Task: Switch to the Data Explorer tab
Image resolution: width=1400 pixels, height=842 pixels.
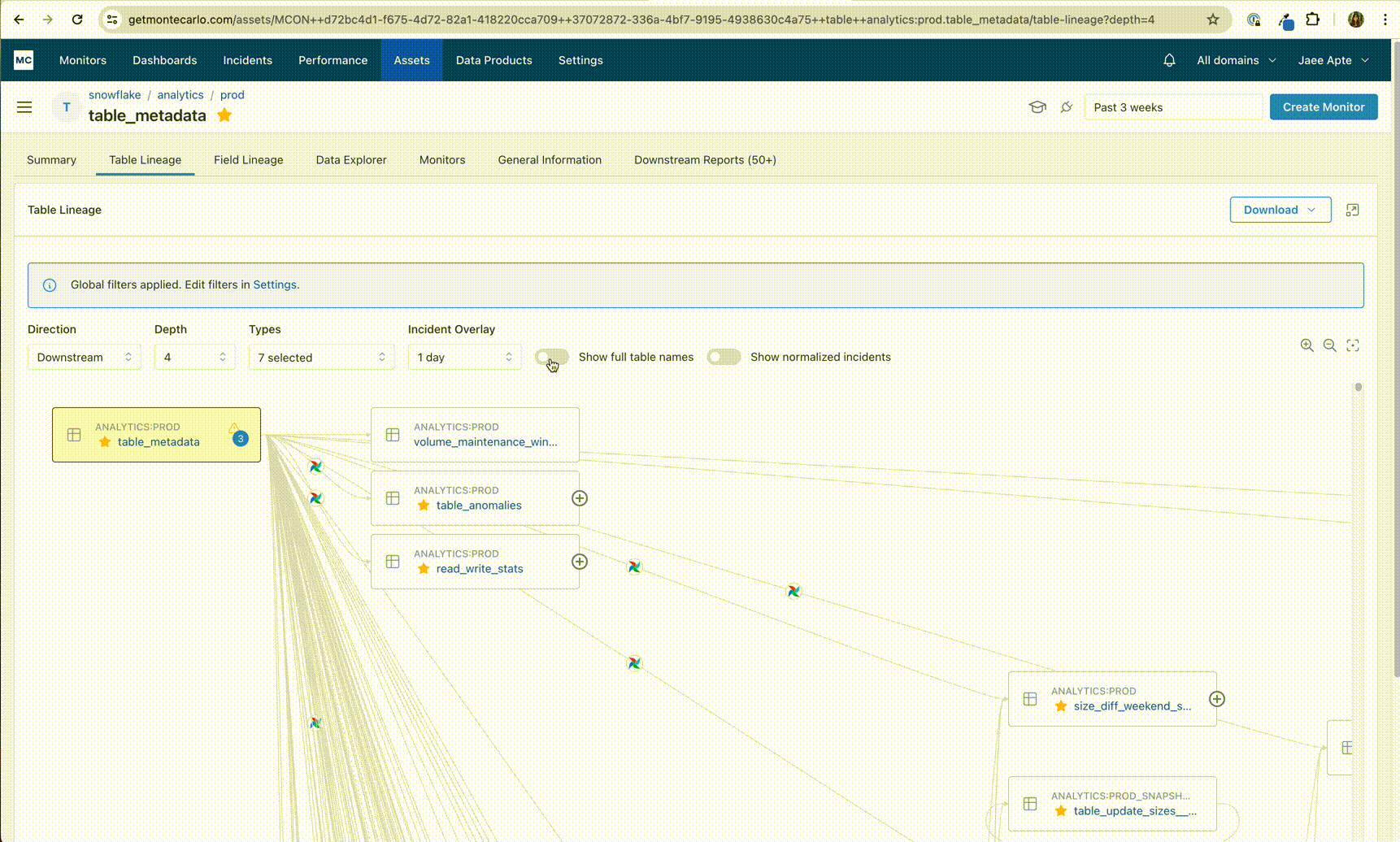Action: pyautogui.click(x=351, y=160)
